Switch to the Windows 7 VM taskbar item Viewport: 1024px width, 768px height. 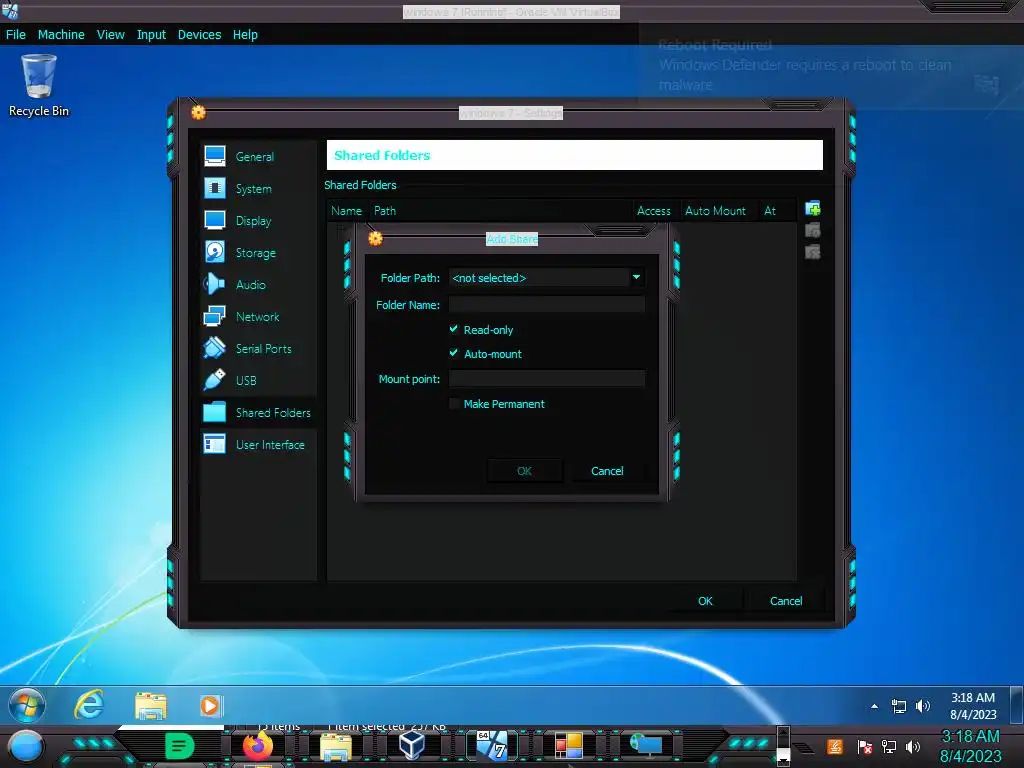click(x=492, y=746)
